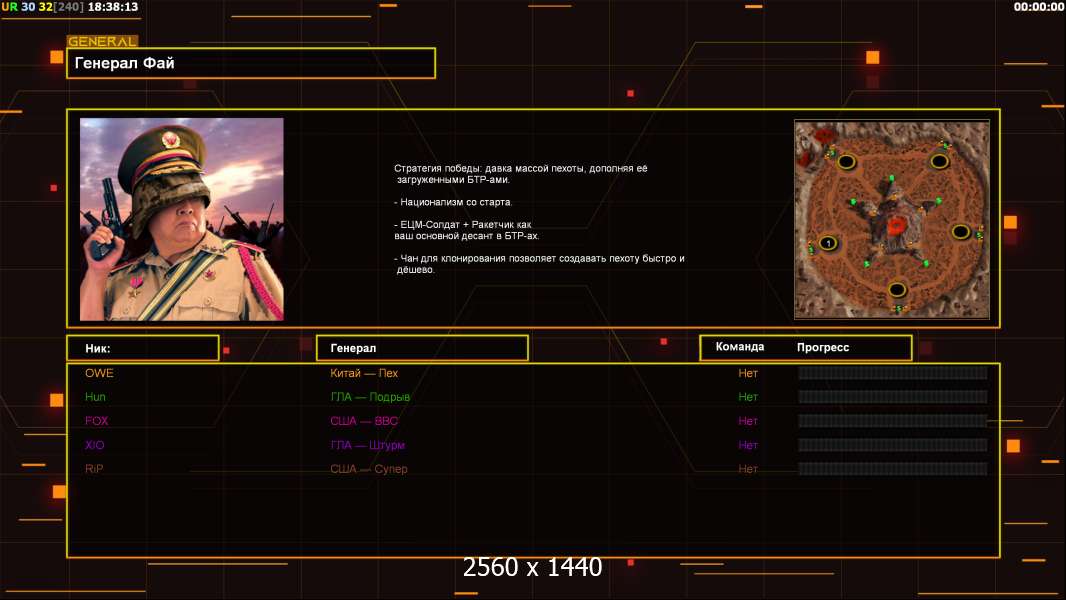Image resolution: width=1066 pixels, height=600 pixels.
Task: Open Hun's ГЛА — Подрыв general selection
Action: point(370,397)
